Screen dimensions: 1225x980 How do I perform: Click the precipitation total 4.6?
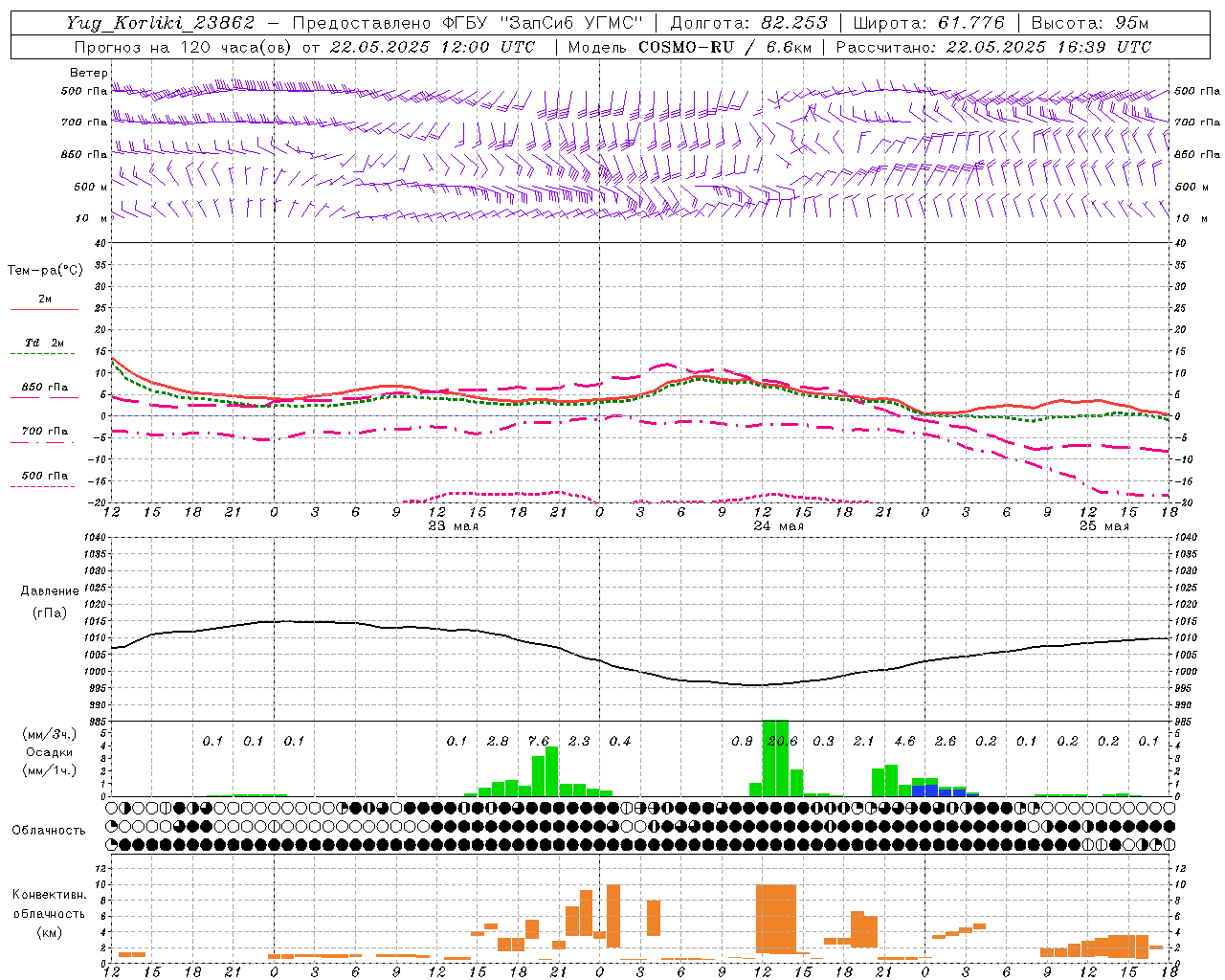pyautogui.click(x=904, y=741)
